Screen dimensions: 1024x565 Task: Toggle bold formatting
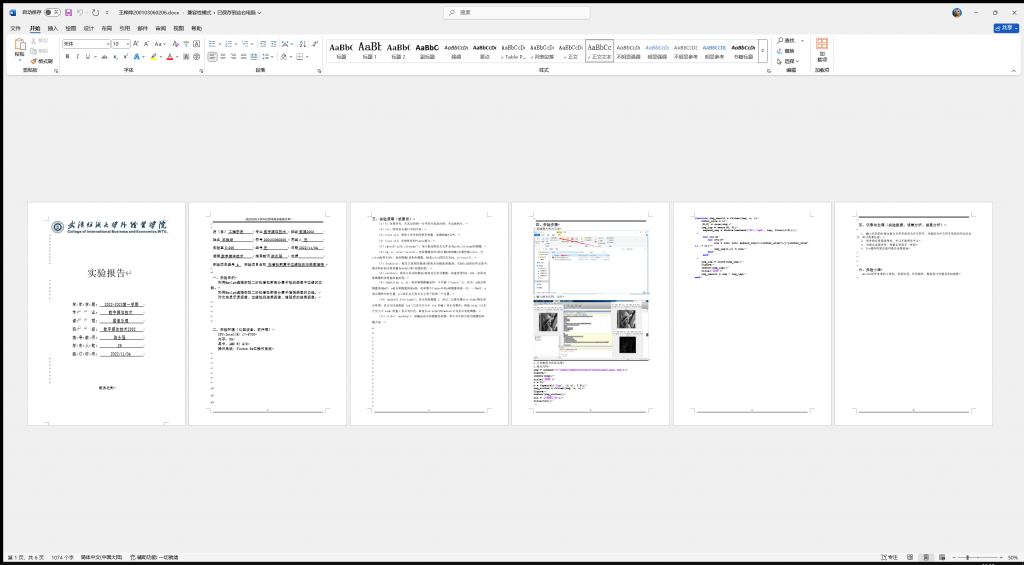67,57
